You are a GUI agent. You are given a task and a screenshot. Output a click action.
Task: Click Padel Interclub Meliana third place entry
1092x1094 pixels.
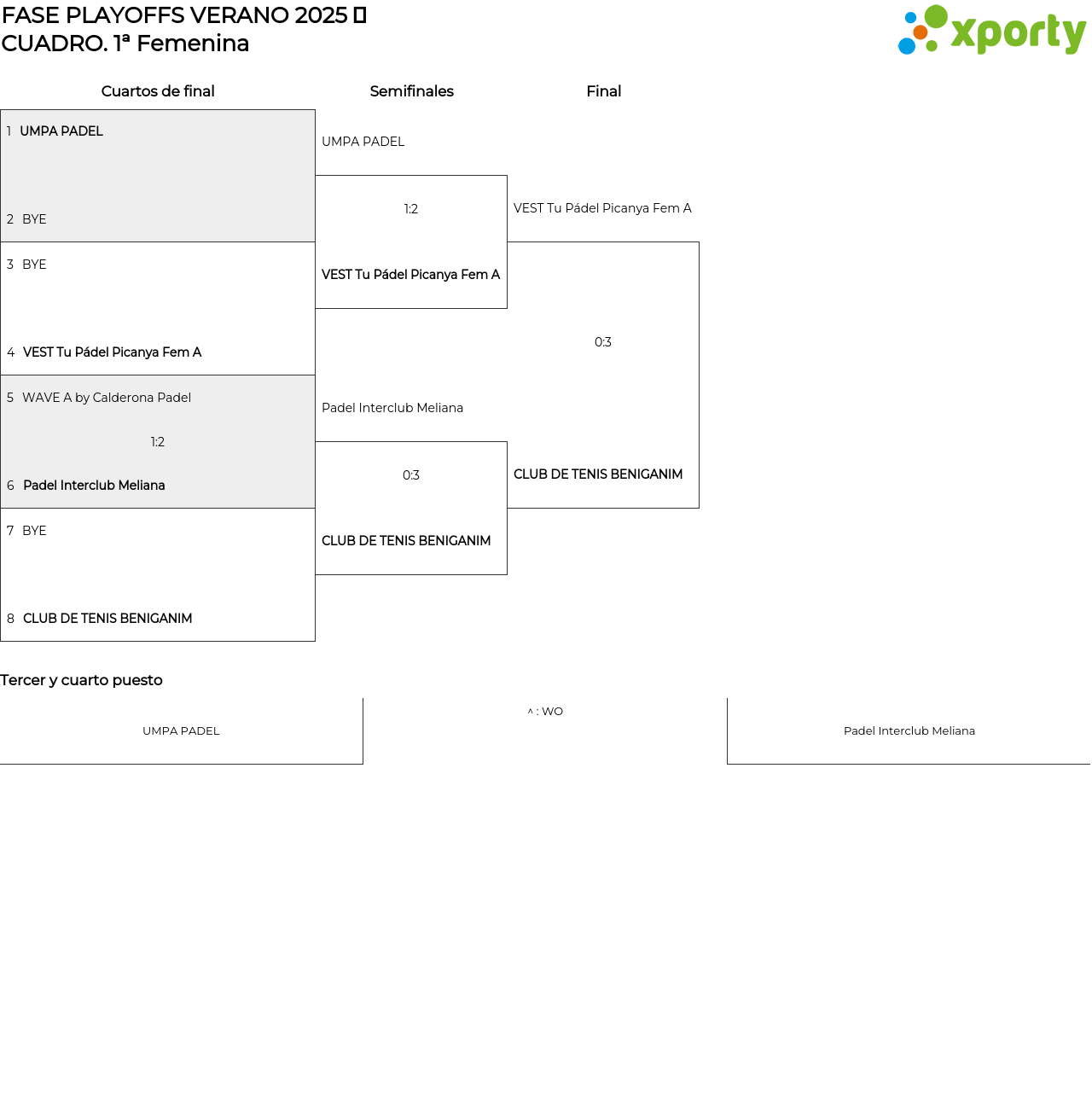tap(909, 731)
